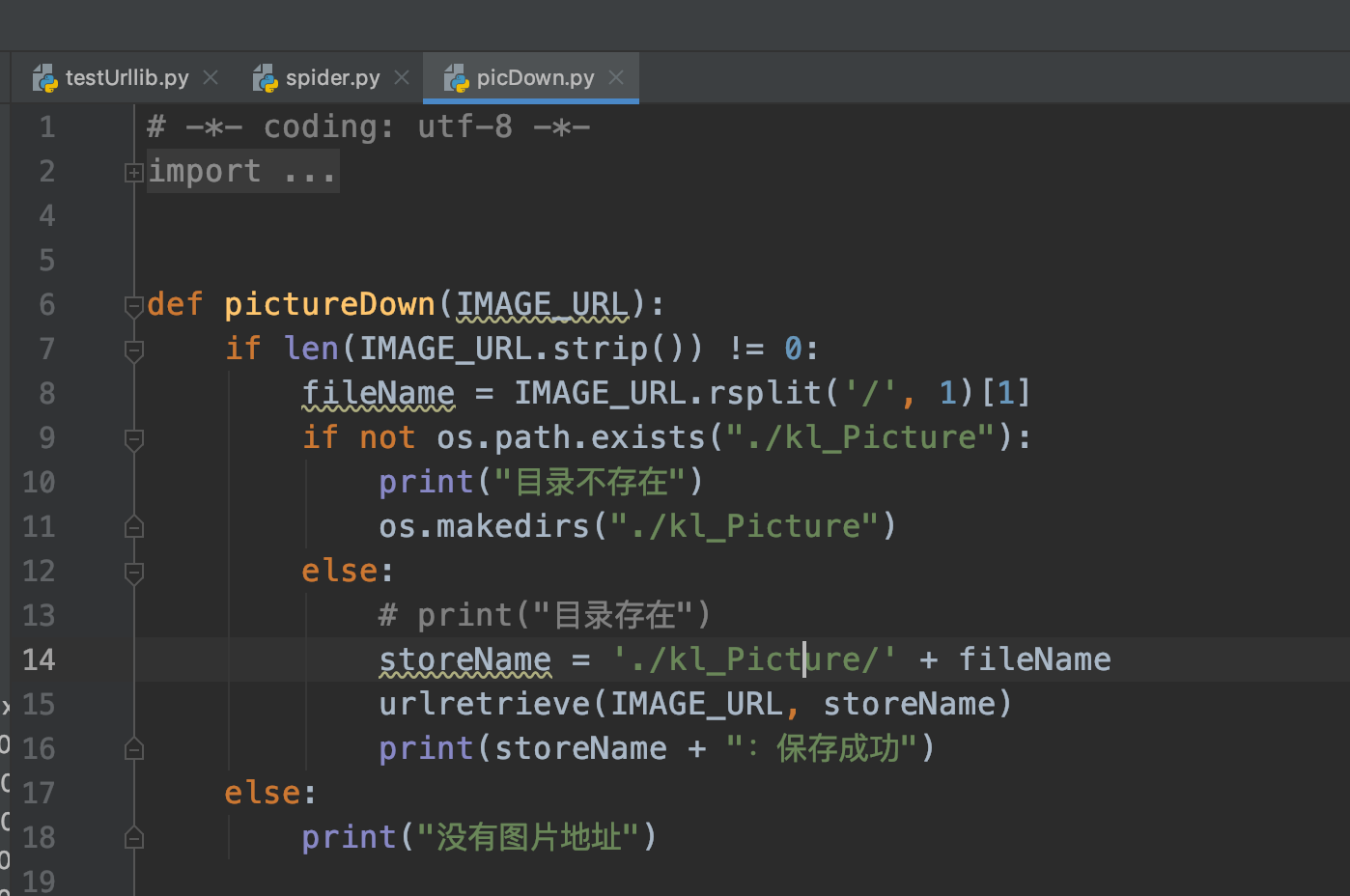
Task: Click the "没有图片地址" string
Action: point(527,837)
